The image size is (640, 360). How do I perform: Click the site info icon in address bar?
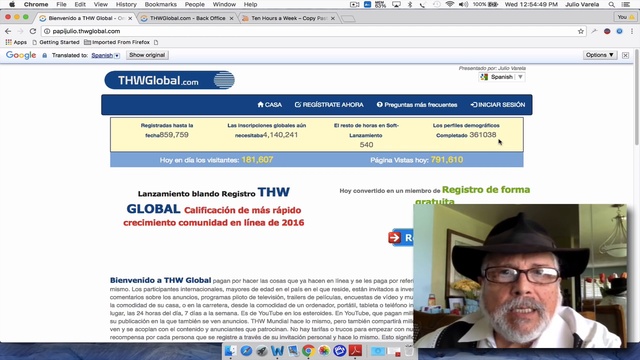click(x=47, y=31)
